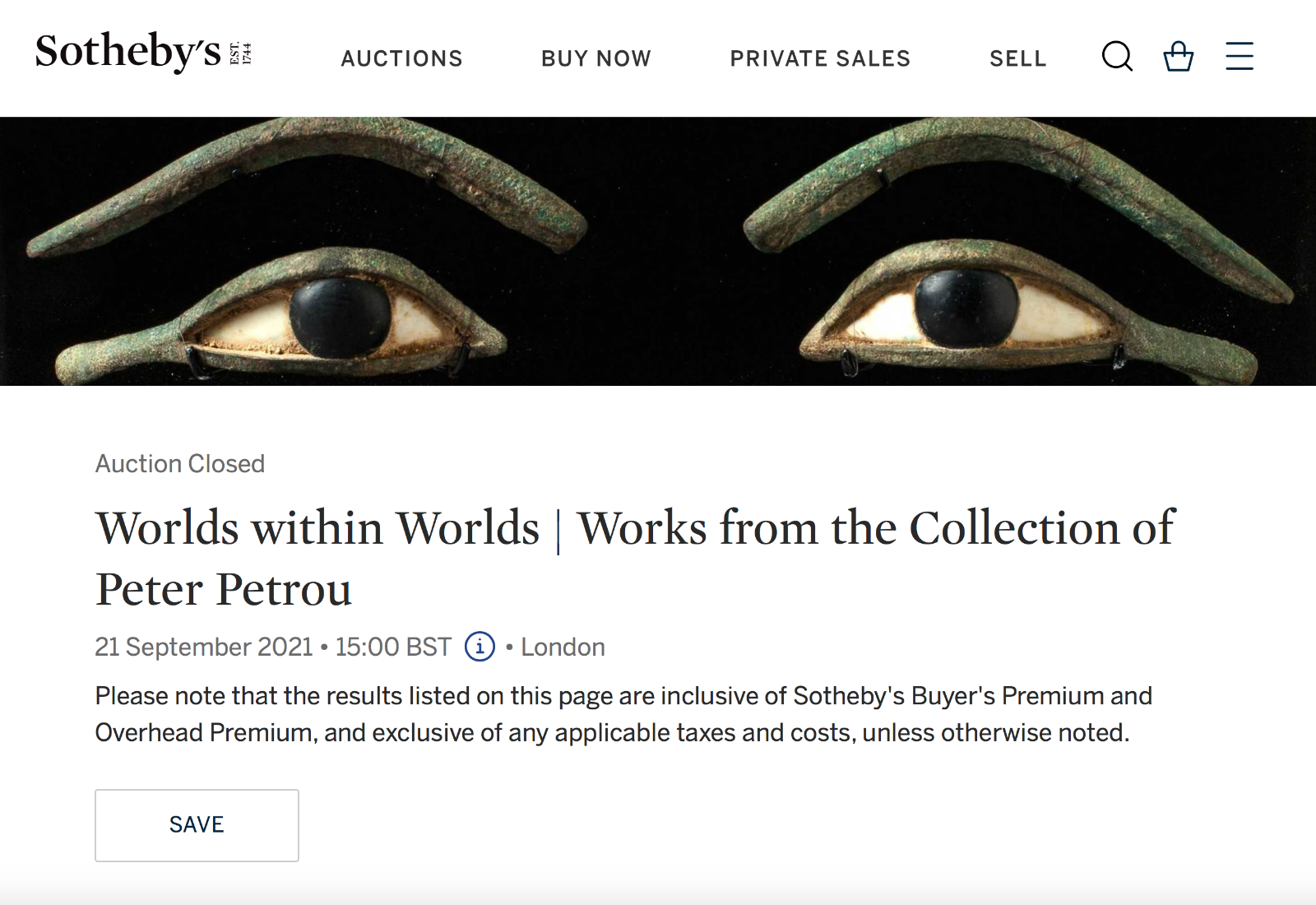Click the SAVE button

pyautogui.click(x=197, y=824)
